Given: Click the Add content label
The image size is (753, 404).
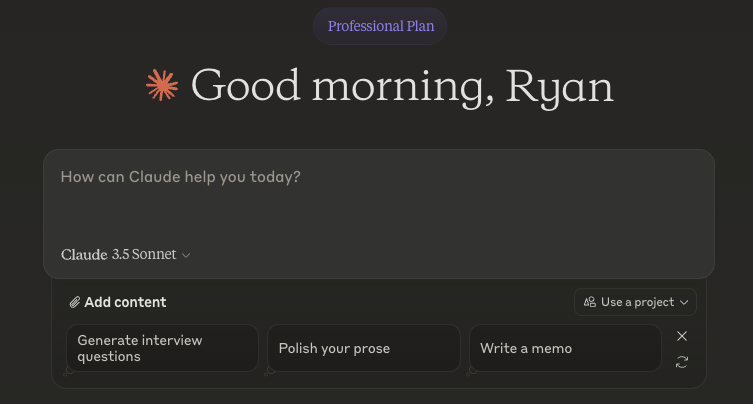Looking at the screenshot, I should 125,302.
